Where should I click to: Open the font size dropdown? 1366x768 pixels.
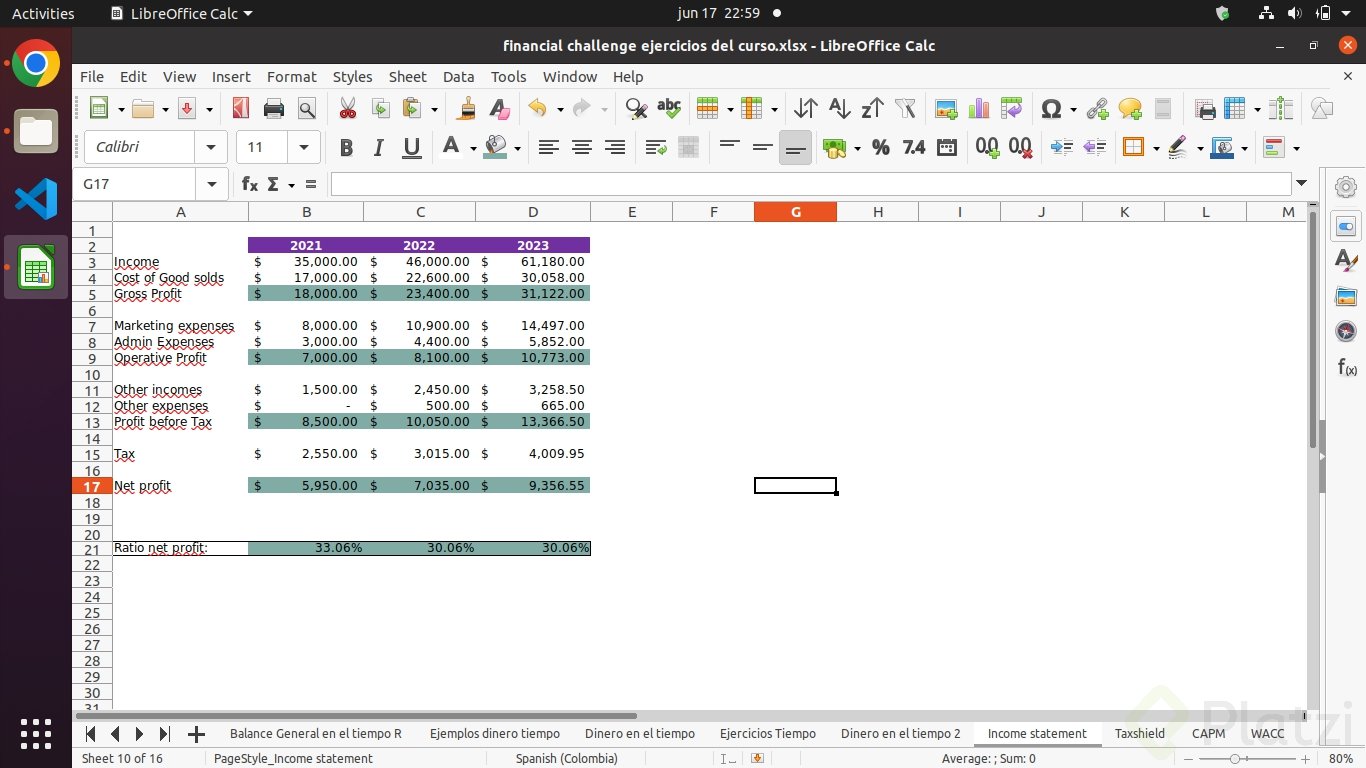(306, 147)
